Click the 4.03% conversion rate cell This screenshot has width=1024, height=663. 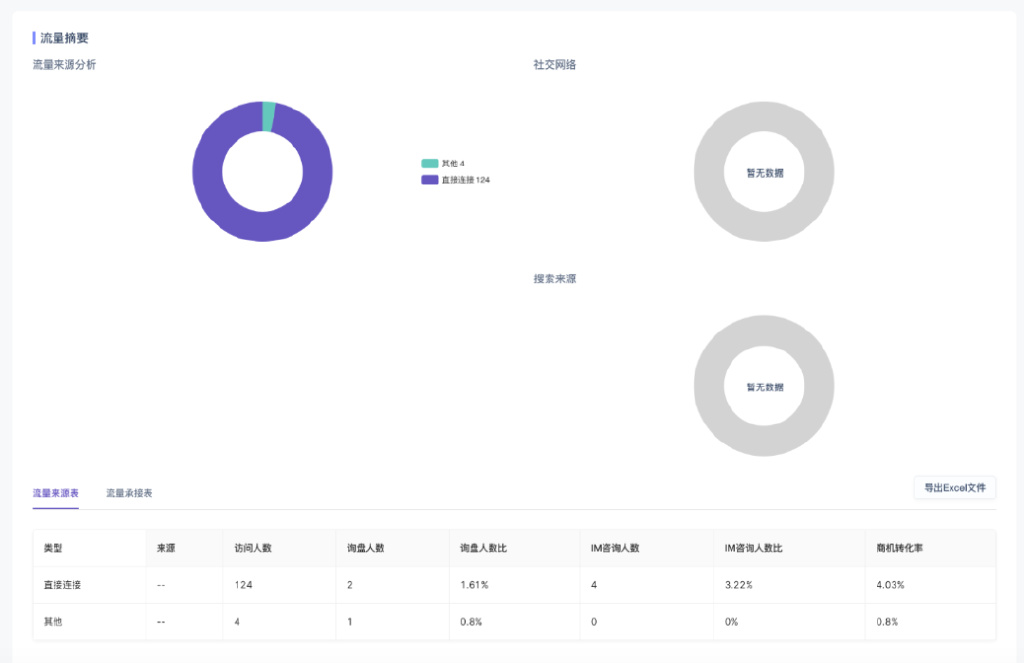coord(890,585)
